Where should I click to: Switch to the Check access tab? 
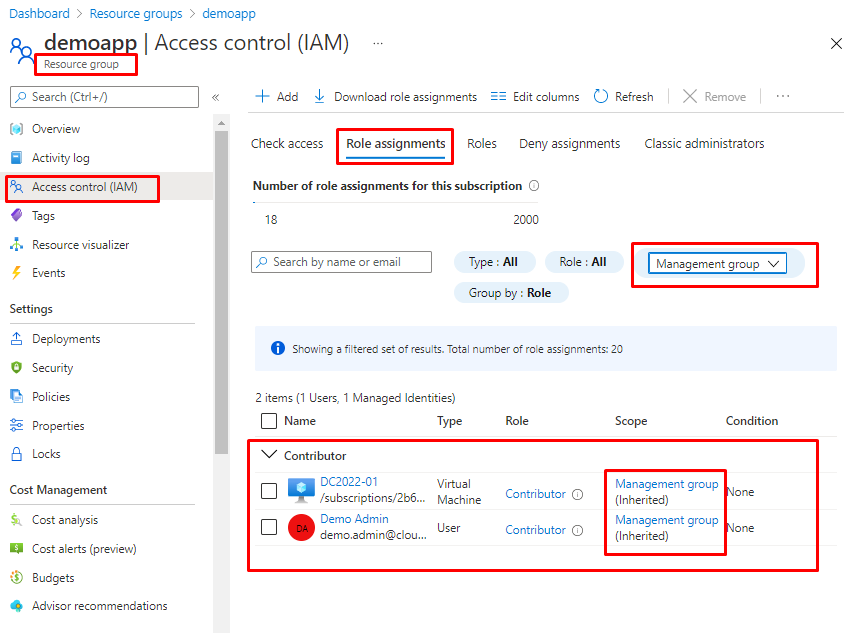point(287,144)
